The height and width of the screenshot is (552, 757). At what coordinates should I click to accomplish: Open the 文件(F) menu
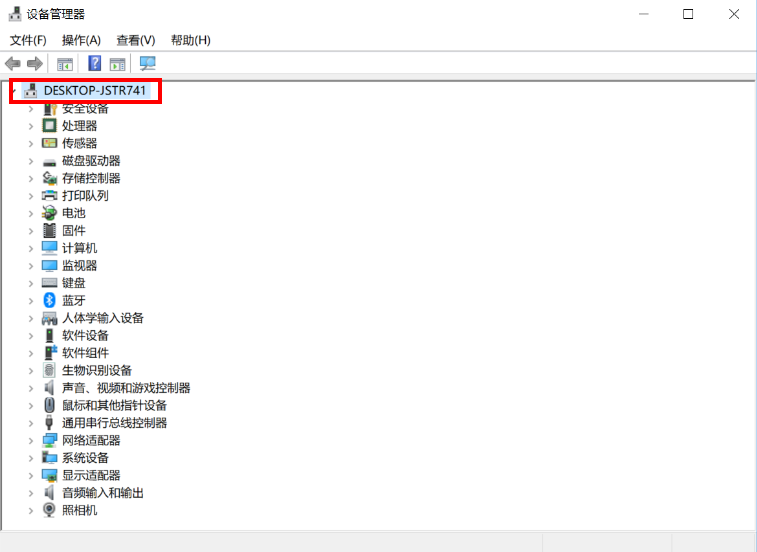click(x=28, y=40)
